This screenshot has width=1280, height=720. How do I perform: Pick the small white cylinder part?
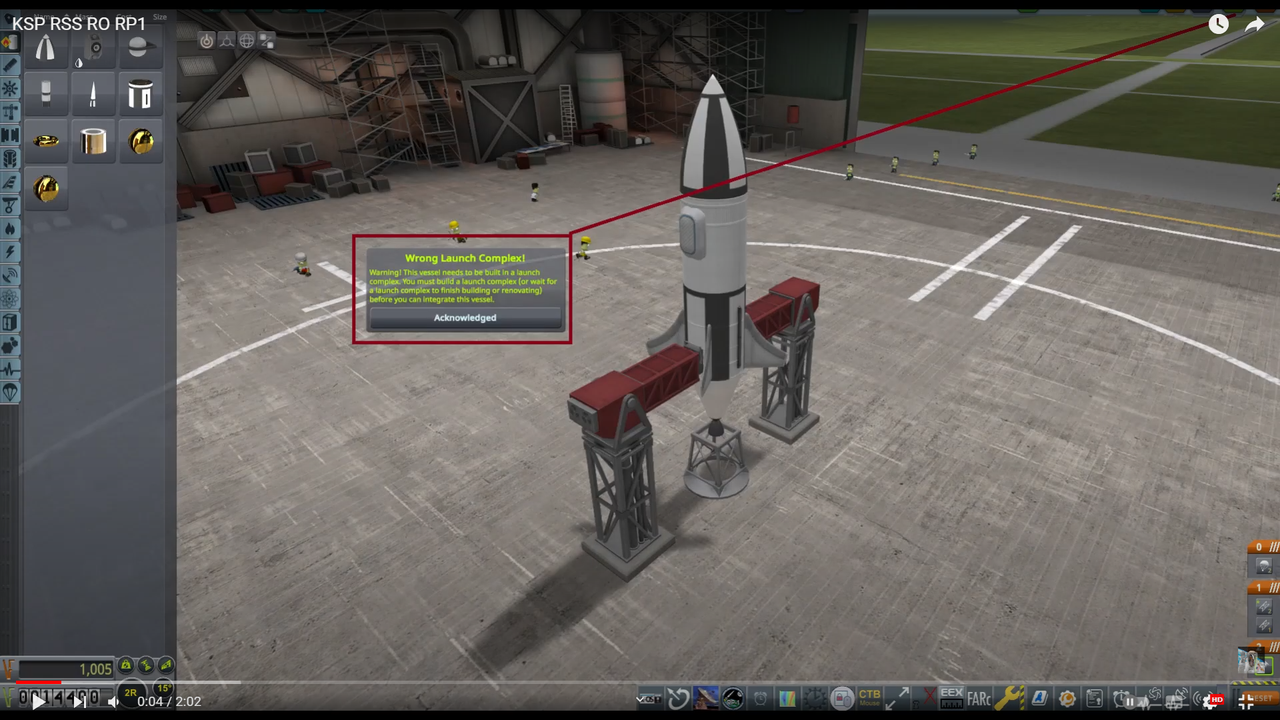click(45, 94)
